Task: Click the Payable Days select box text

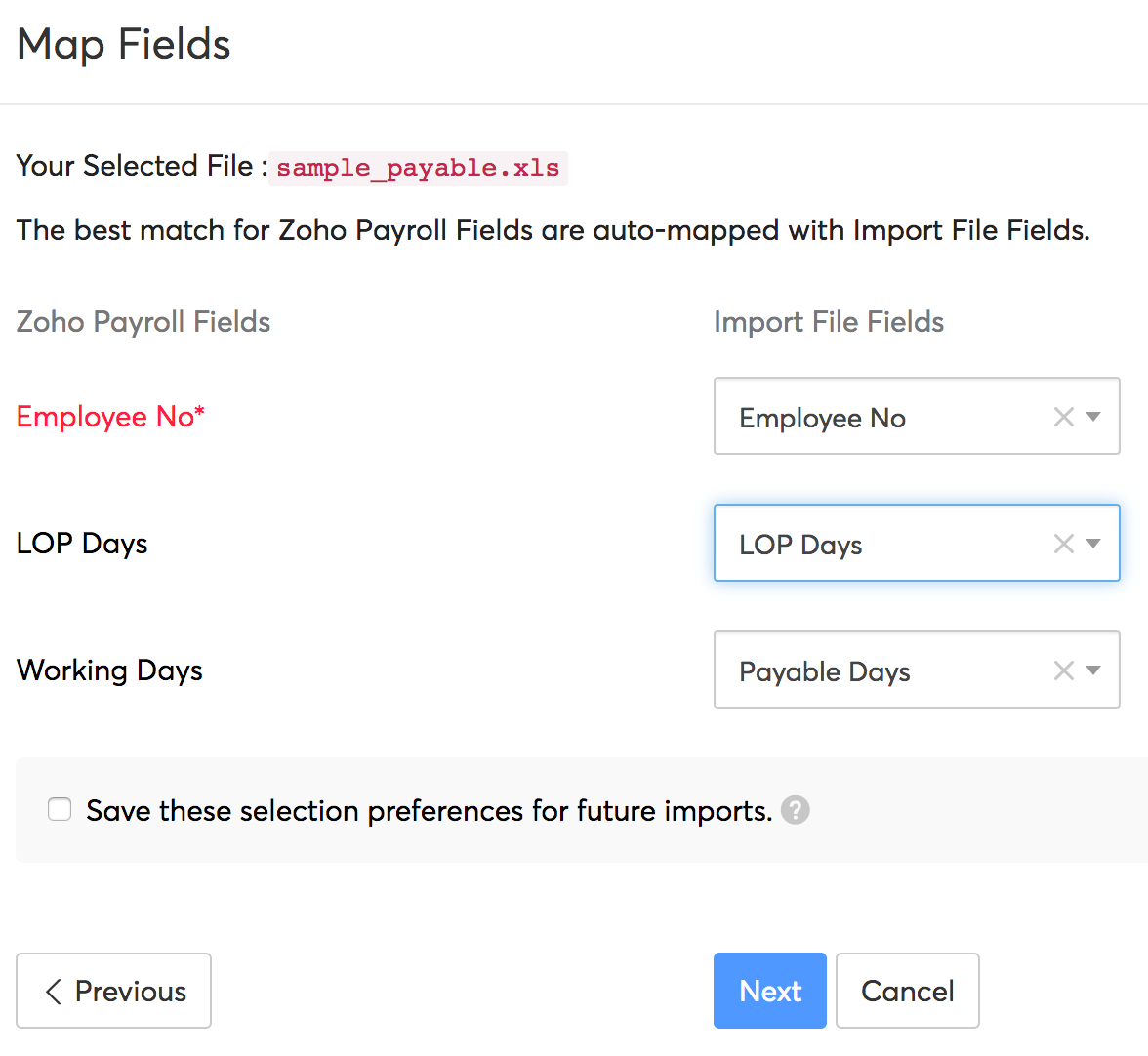Action: (x=825, y=671)
